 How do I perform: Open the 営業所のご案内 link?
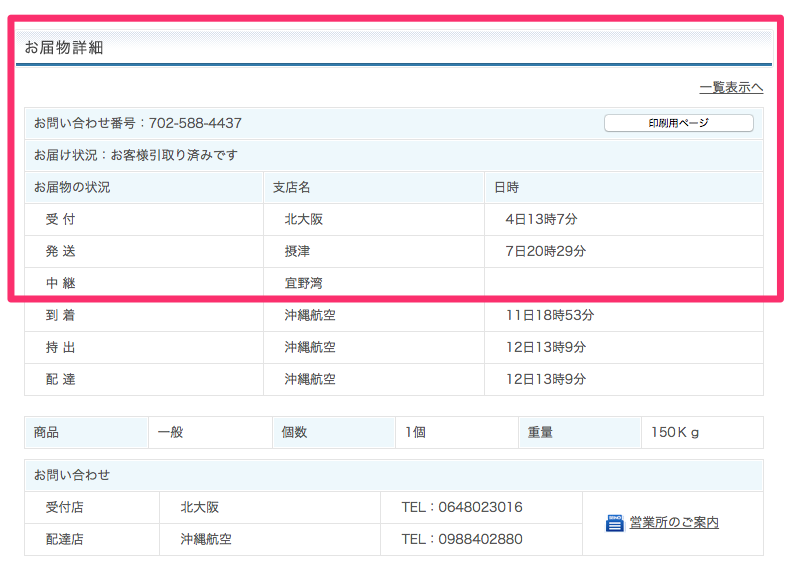click(x=673, y=523)
